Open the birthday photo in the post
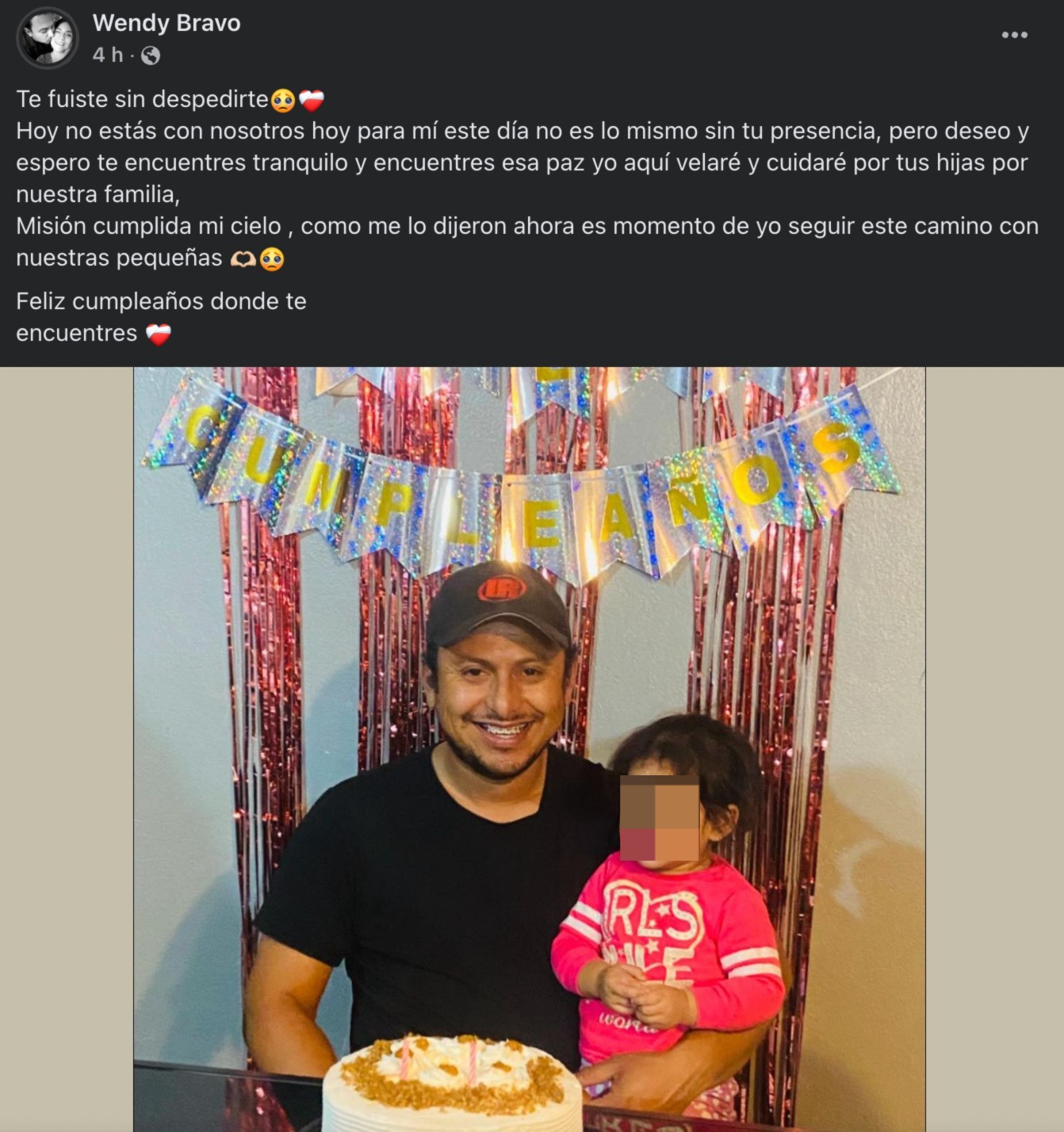Image resolution: width=1064 pixels, height=1132 pixels. (530, 749)
